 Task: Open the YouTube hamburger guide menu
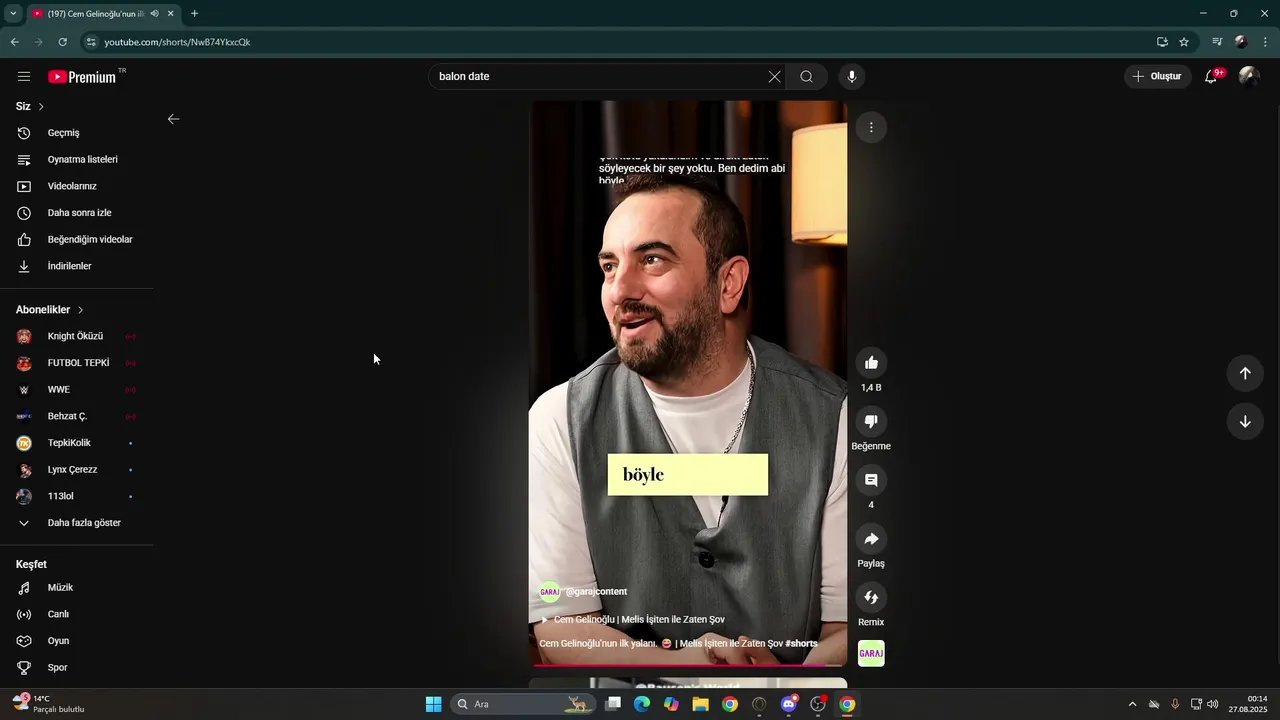[24, 76]
